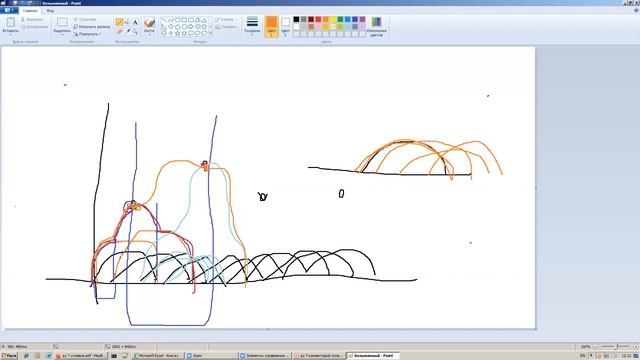Expand the shapes gallery more arrow
This screenshot has height=360, width=640.
tap(211, 33)
